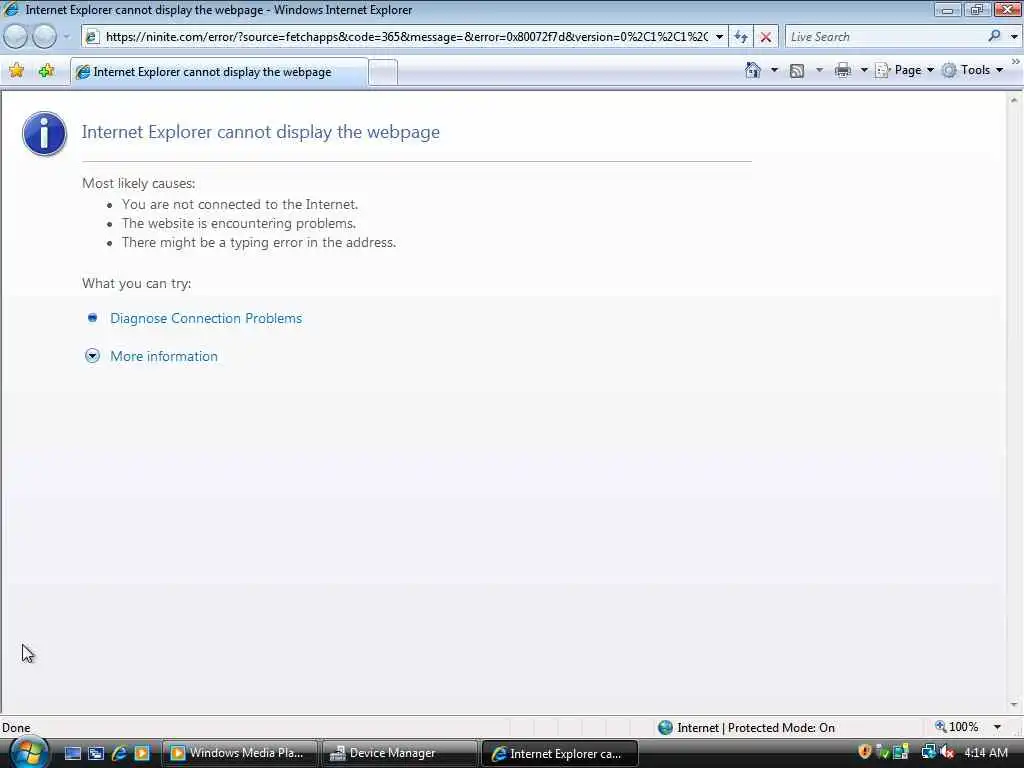Click Switch between windows quick launch icon
The image size is (1024, 768).
(x=96, y=754)
